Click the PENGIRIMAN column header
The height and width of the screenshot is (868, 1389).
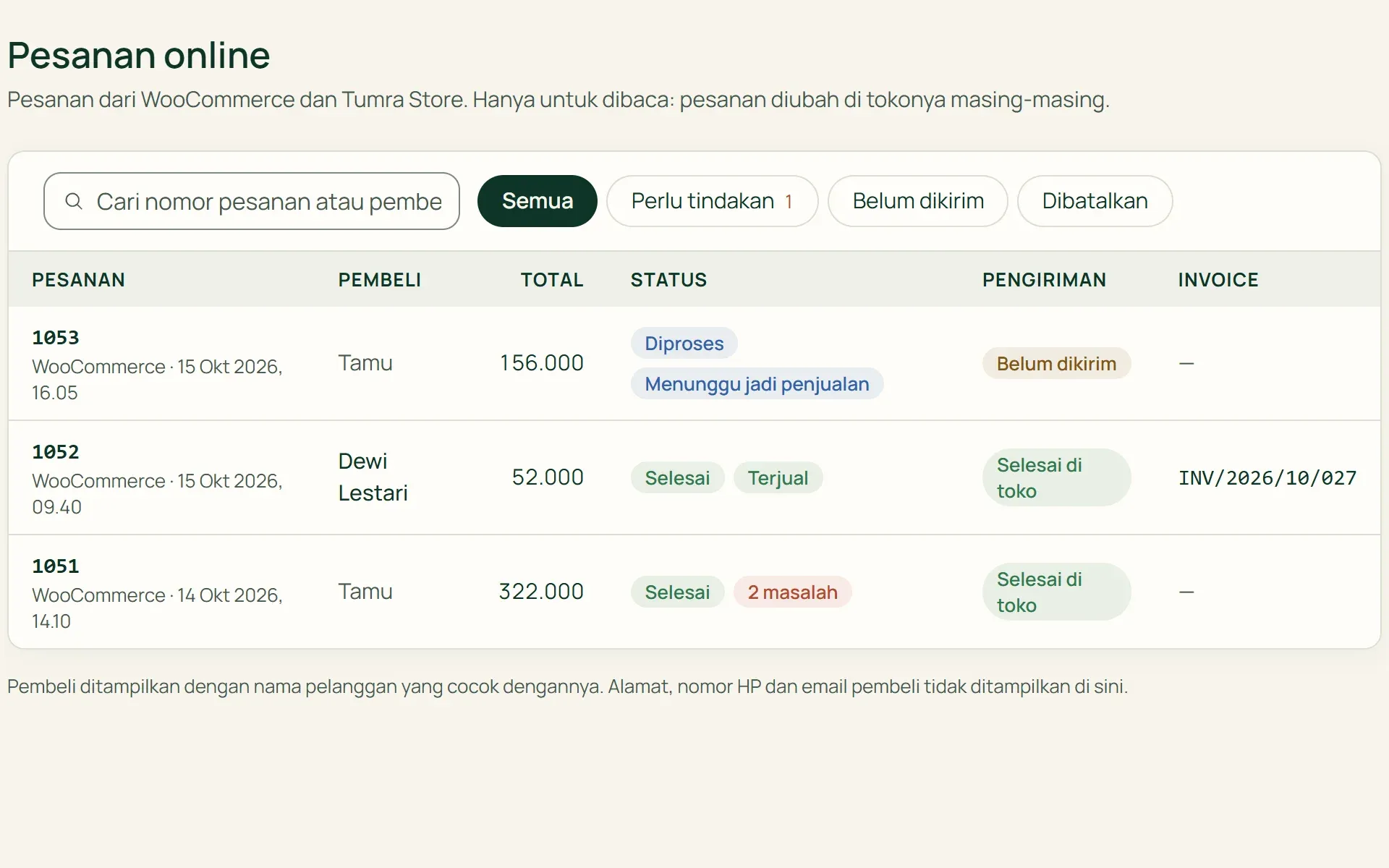pyautogui.click(x=1044, y=280)
